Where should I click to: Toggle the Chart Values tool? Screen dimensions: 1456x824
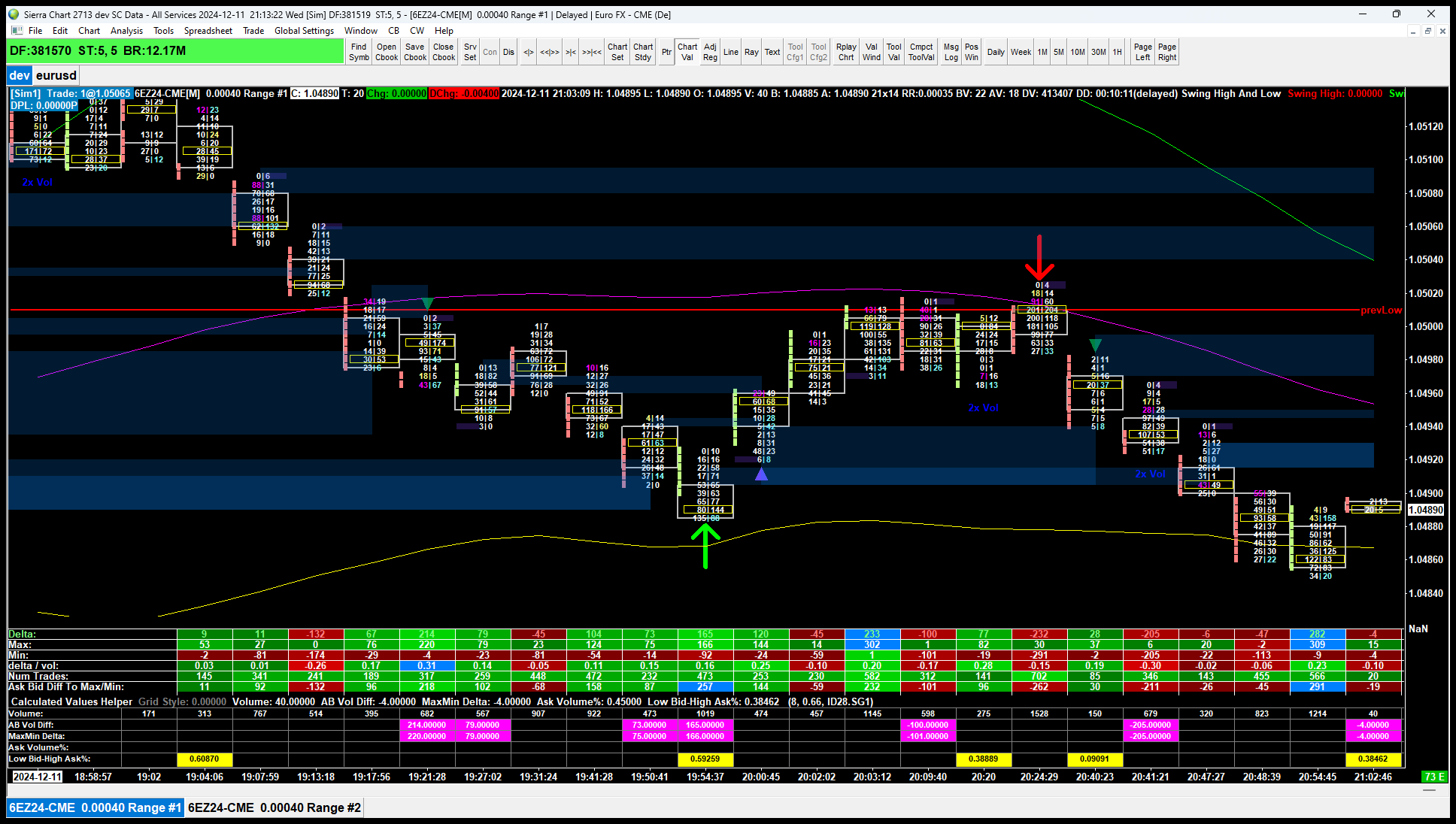pos(687,52)
